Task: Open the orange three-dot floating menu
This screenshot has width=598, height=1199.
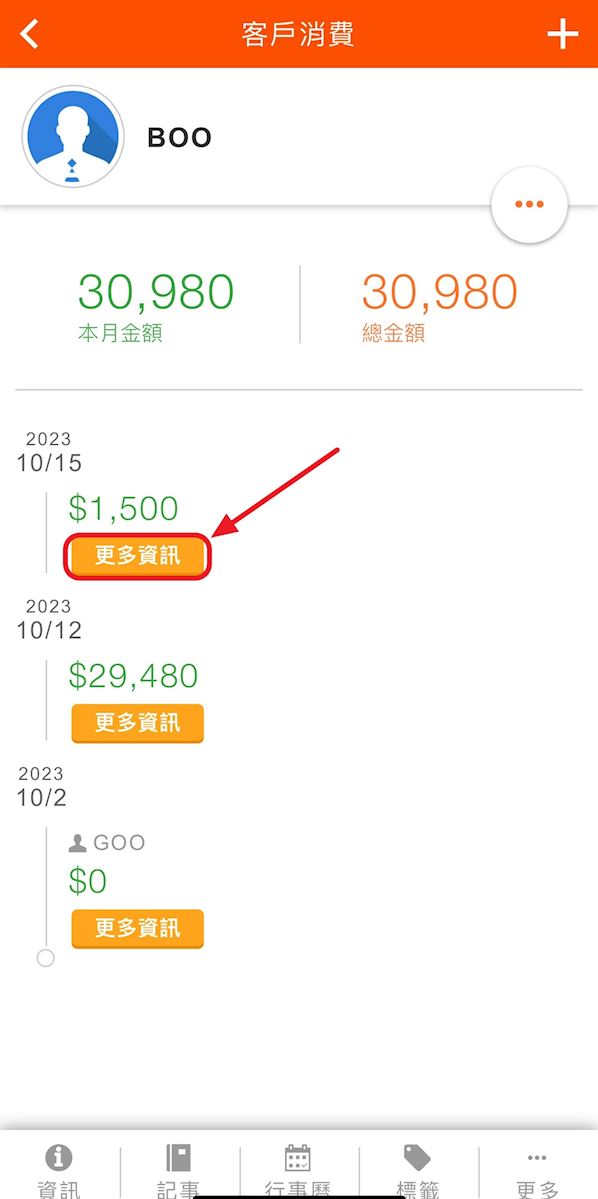Action: coord(529,204)
